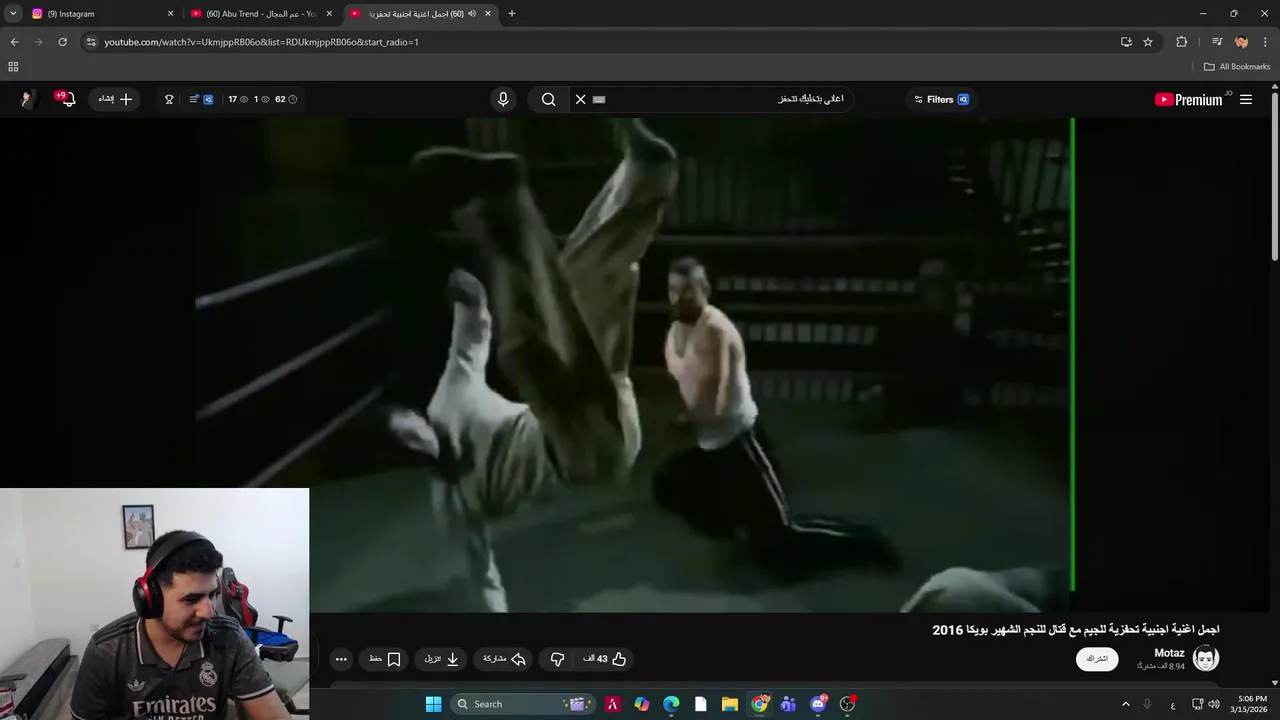This screenshot has height=720, width=1280.
Task: Click the youtube.com URL in address bar
Action: [x=261, y=42]
